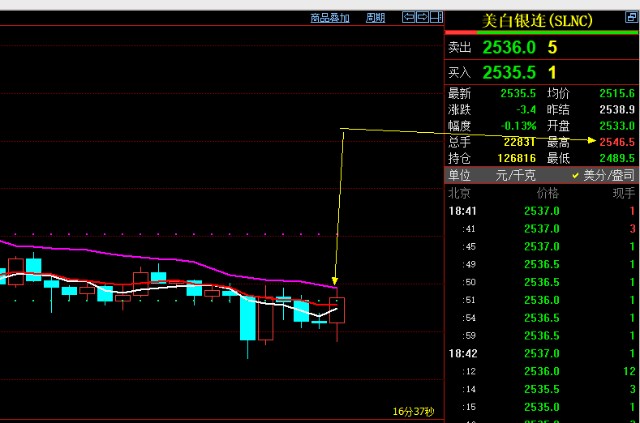Select the 18:42 trade row at 2537.0
The height and width of the screenshot is (423, 640).
pyautogui.click(x=540, y=353)
